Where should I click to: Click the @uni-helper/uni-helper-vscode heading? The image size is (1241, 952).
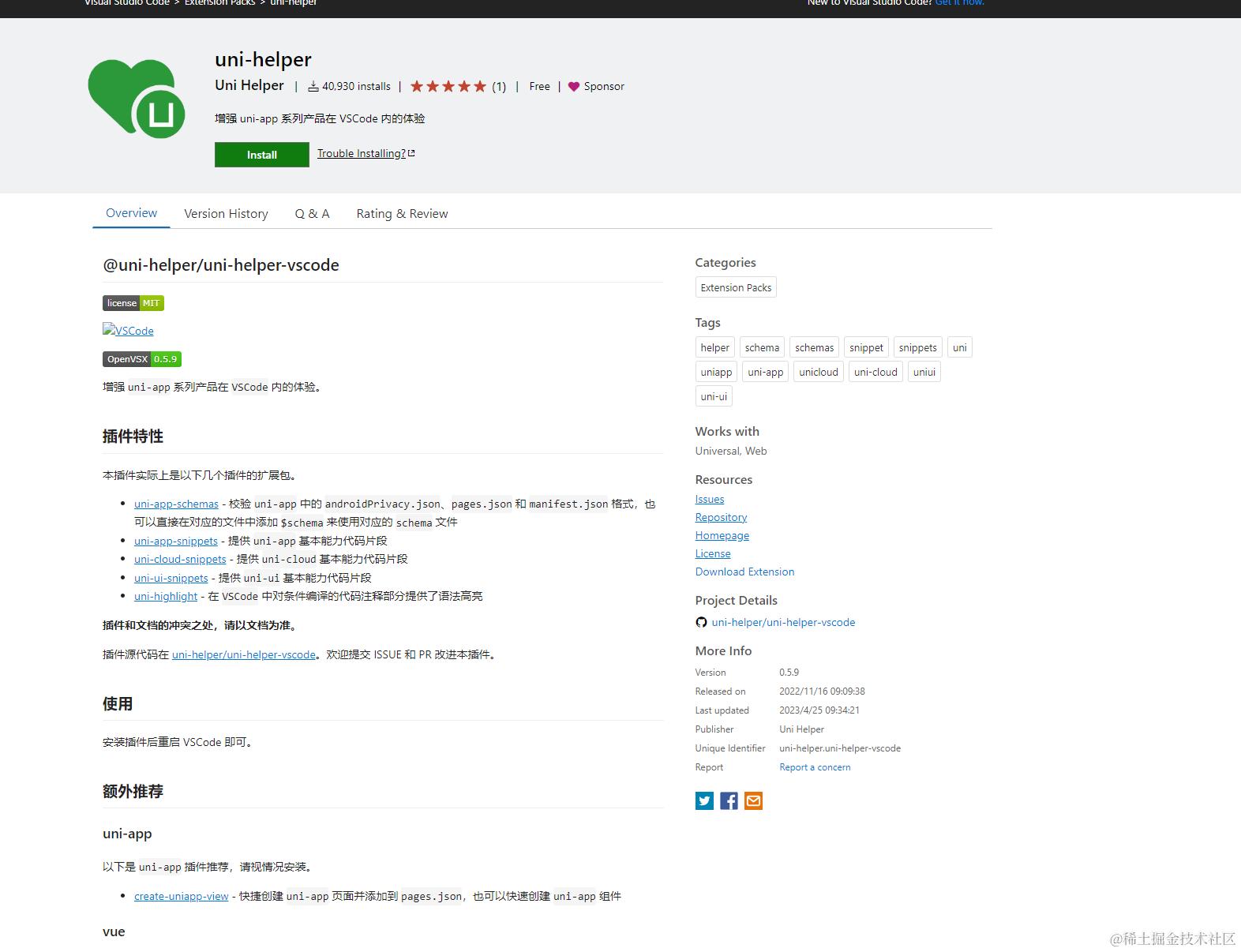click(221, 265)
